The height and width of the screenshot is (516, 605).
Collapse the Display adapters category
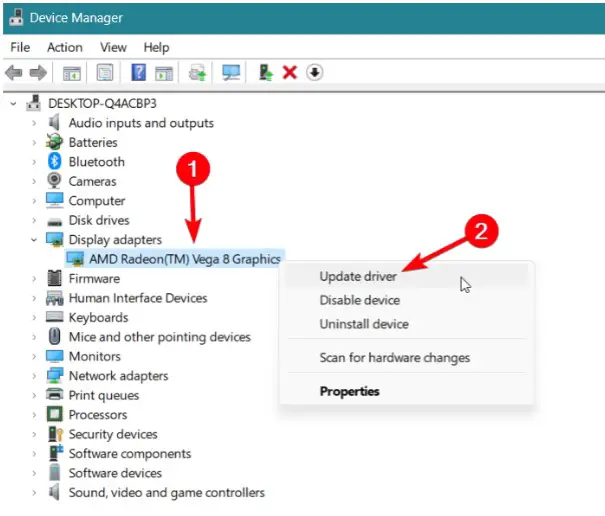(x=34, y=240)
